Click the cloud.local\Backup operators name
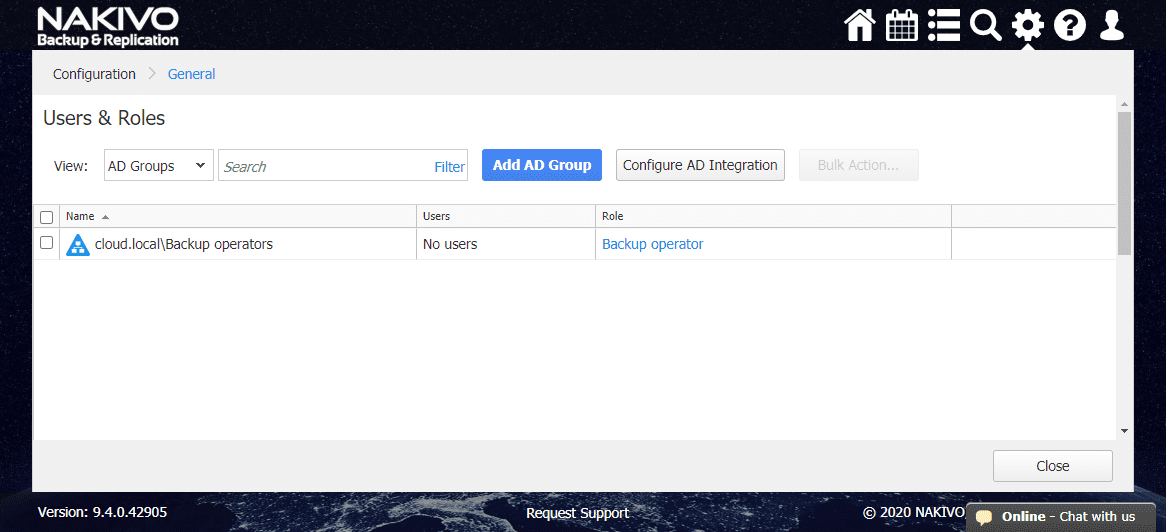This screenshot has width=1166, height=532. pos(184,244)
